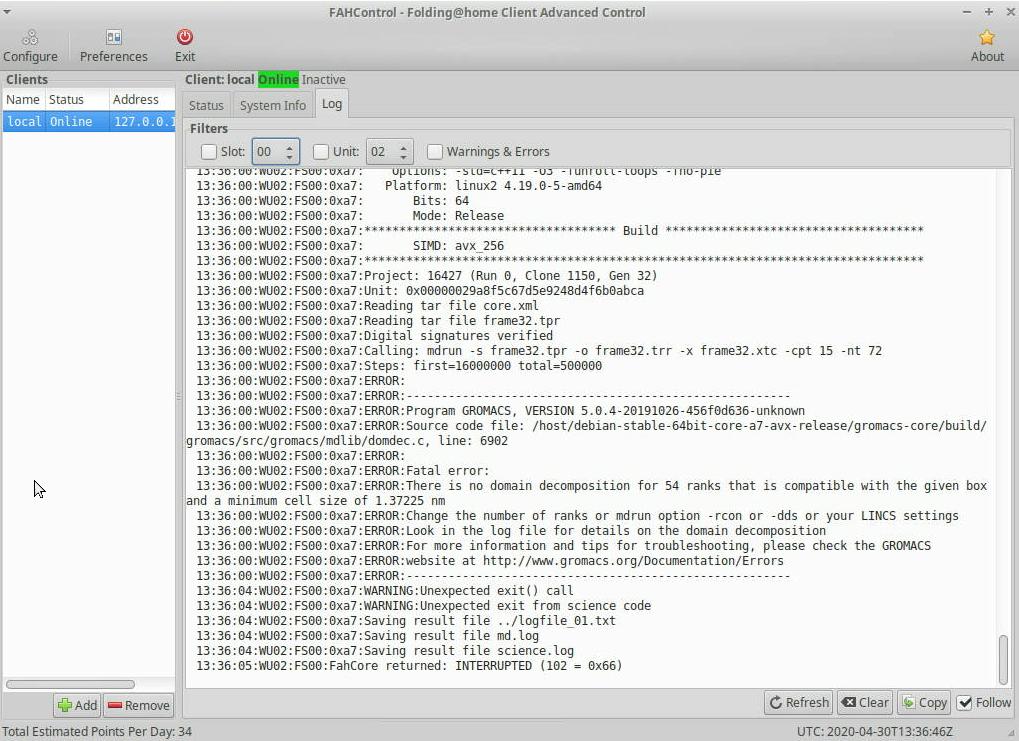Click the 'Reading tar file frame32.tpr' line
The height and width of the screenshot is (741, 1019).
pos(378,320)
